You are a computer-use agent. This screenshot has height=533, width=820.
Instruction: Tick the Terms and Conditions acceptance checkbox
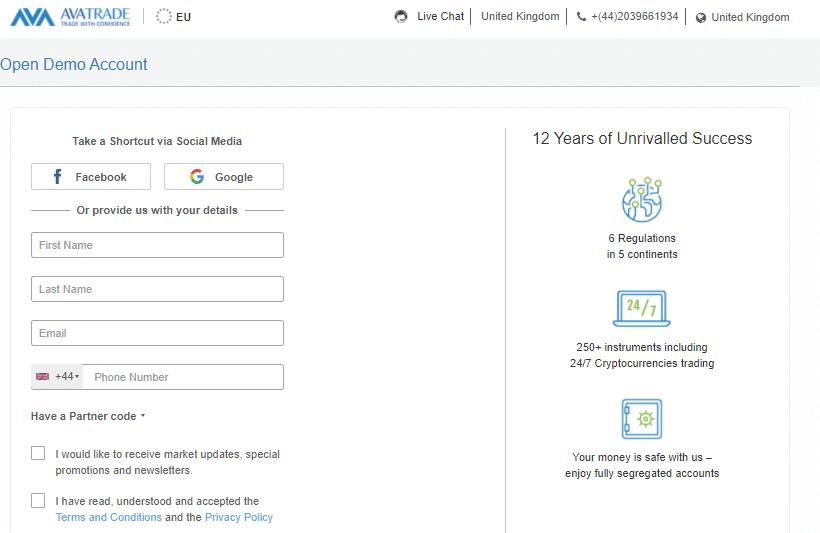point(38,500)
